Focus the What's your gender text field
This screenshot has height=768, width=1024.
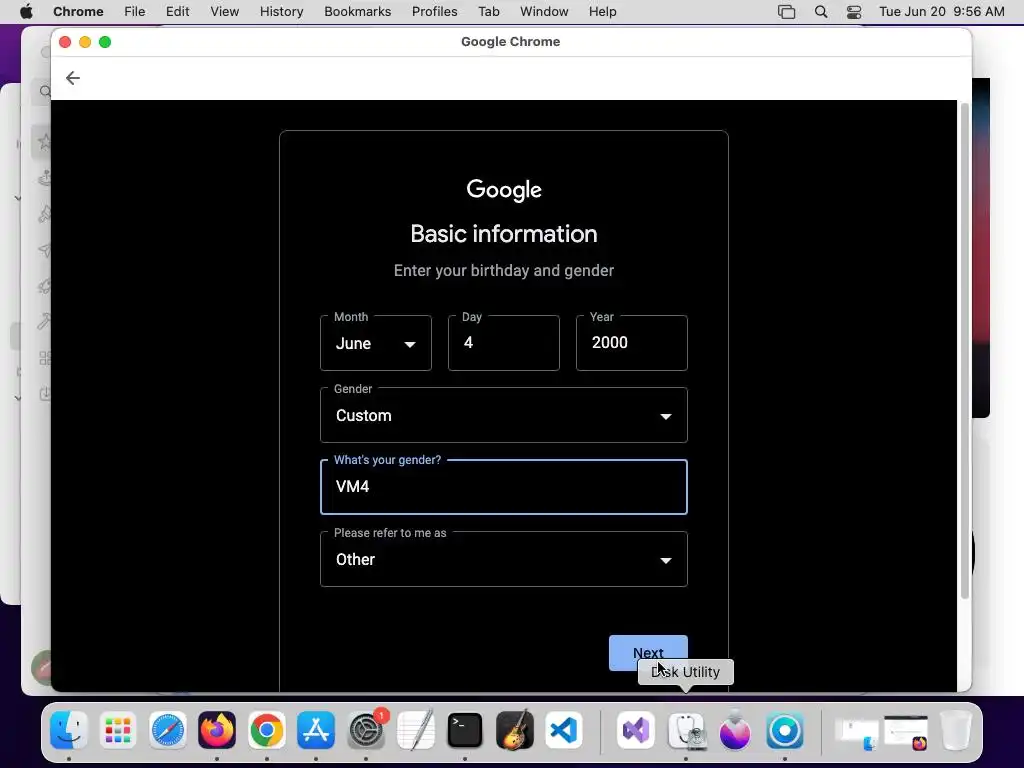504,487
